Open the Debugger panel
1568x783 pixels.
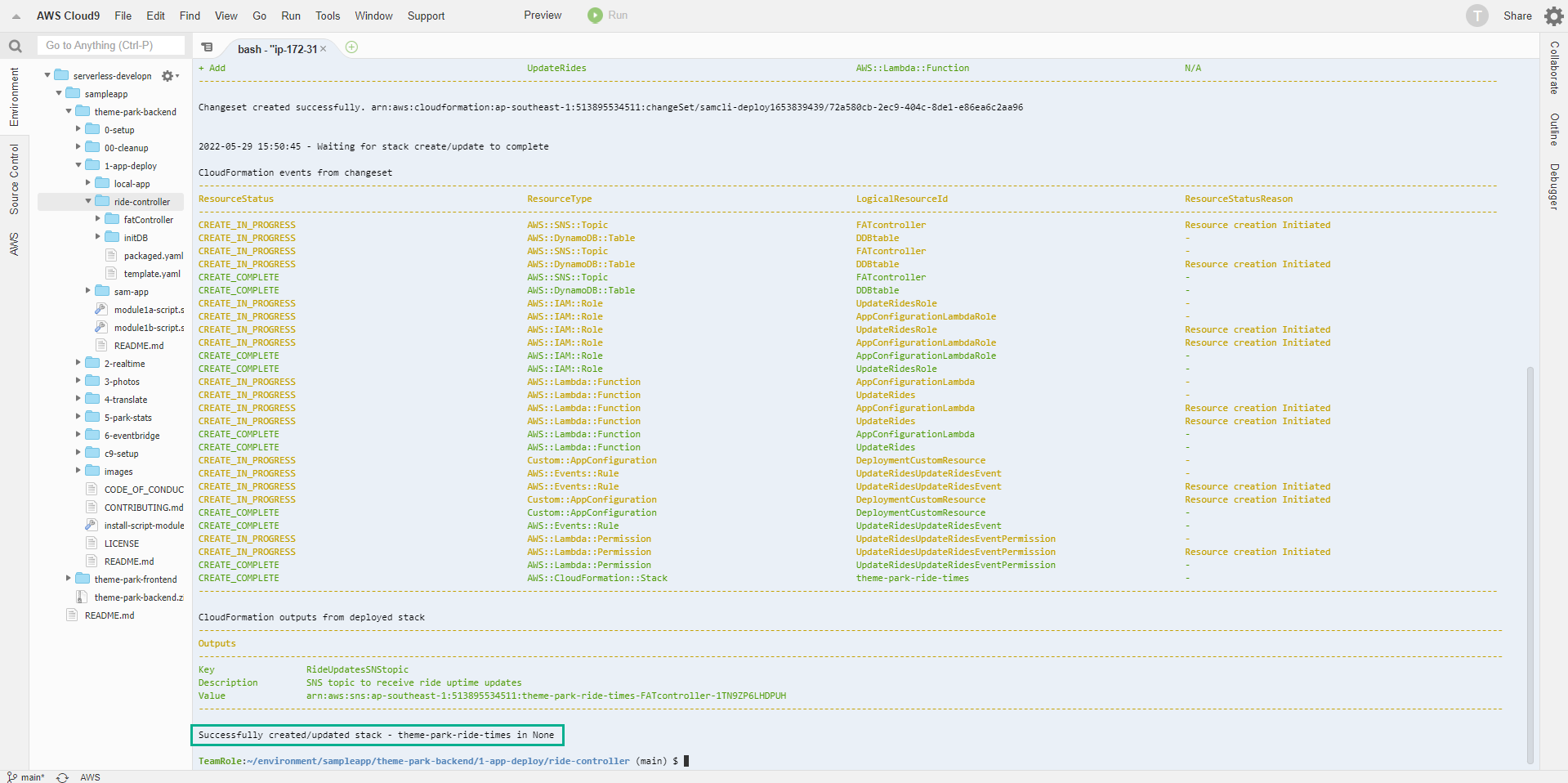[1554, 186]
